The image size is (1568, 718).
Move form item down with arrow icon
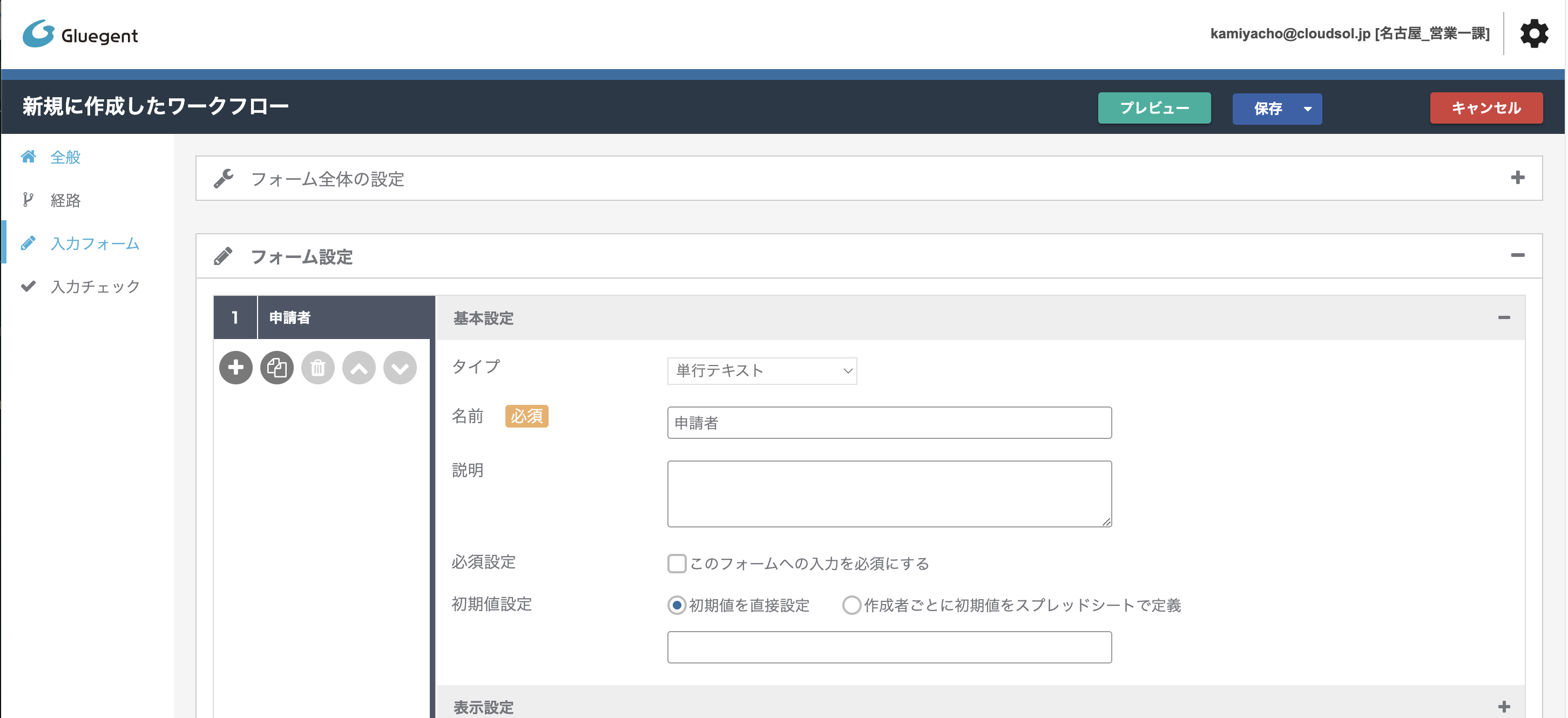coord(400,368)
